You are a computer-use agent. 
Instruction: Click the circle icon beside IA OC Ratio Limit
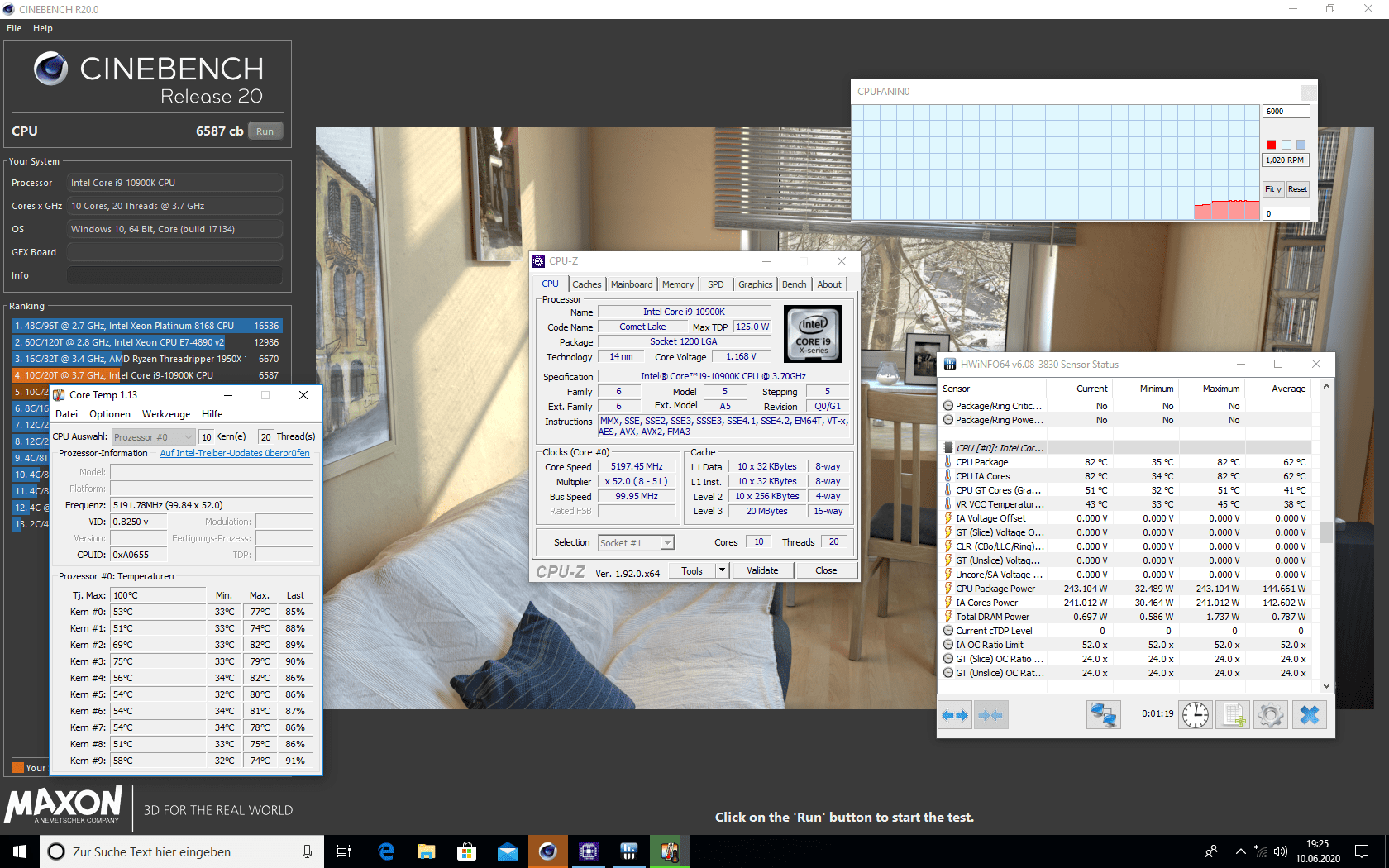pyautogui.click(x=948, y=645)
